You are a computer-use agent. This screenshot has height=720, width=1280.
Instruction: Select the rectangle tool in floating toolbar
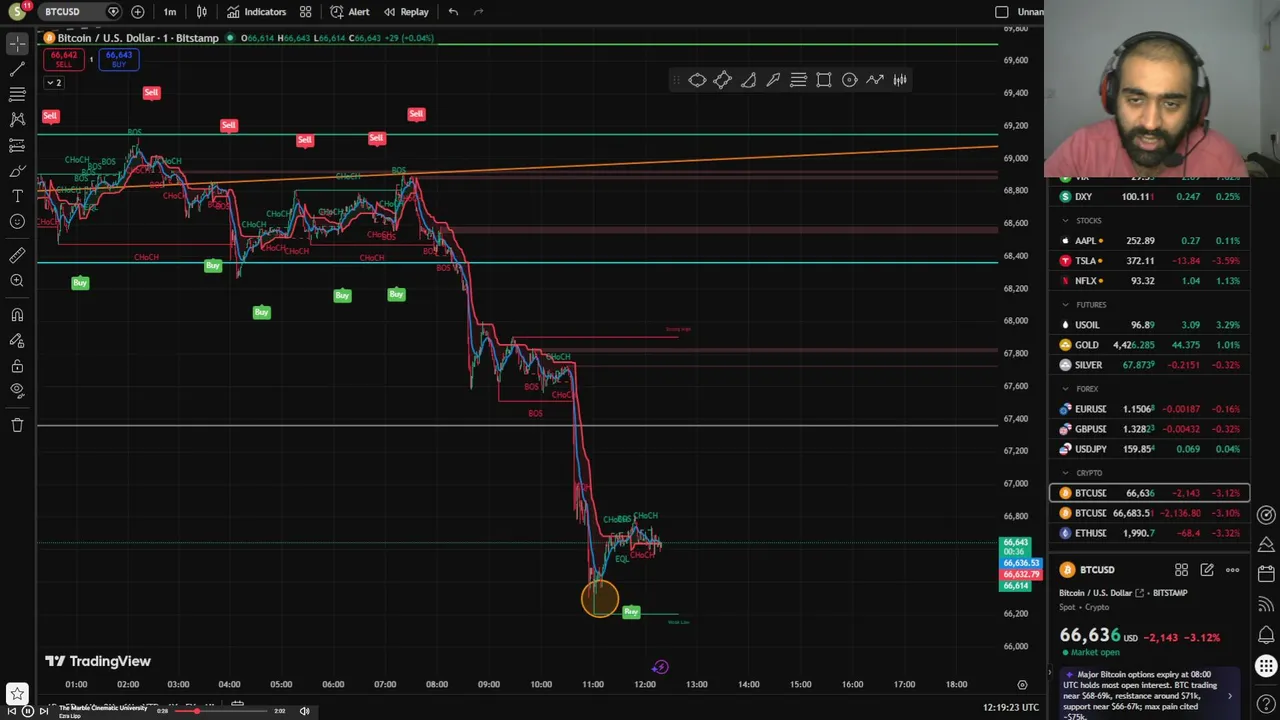[824, 80]
